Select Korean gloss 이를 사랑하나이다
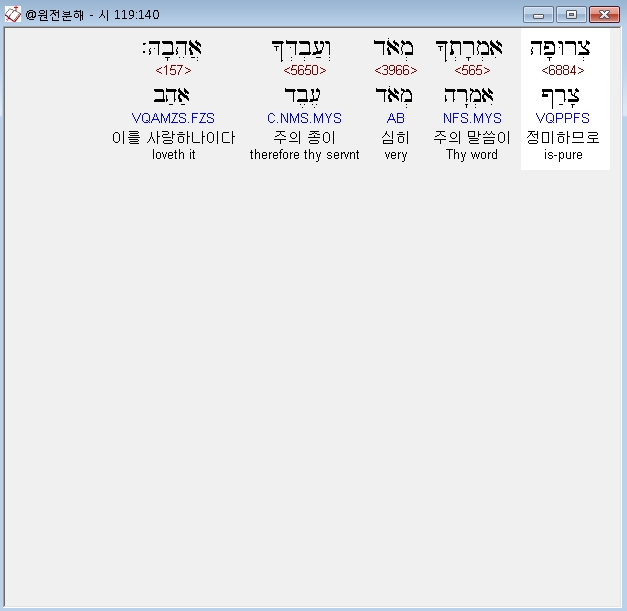The height and width of the screenshot is (611, 627). 173,138
